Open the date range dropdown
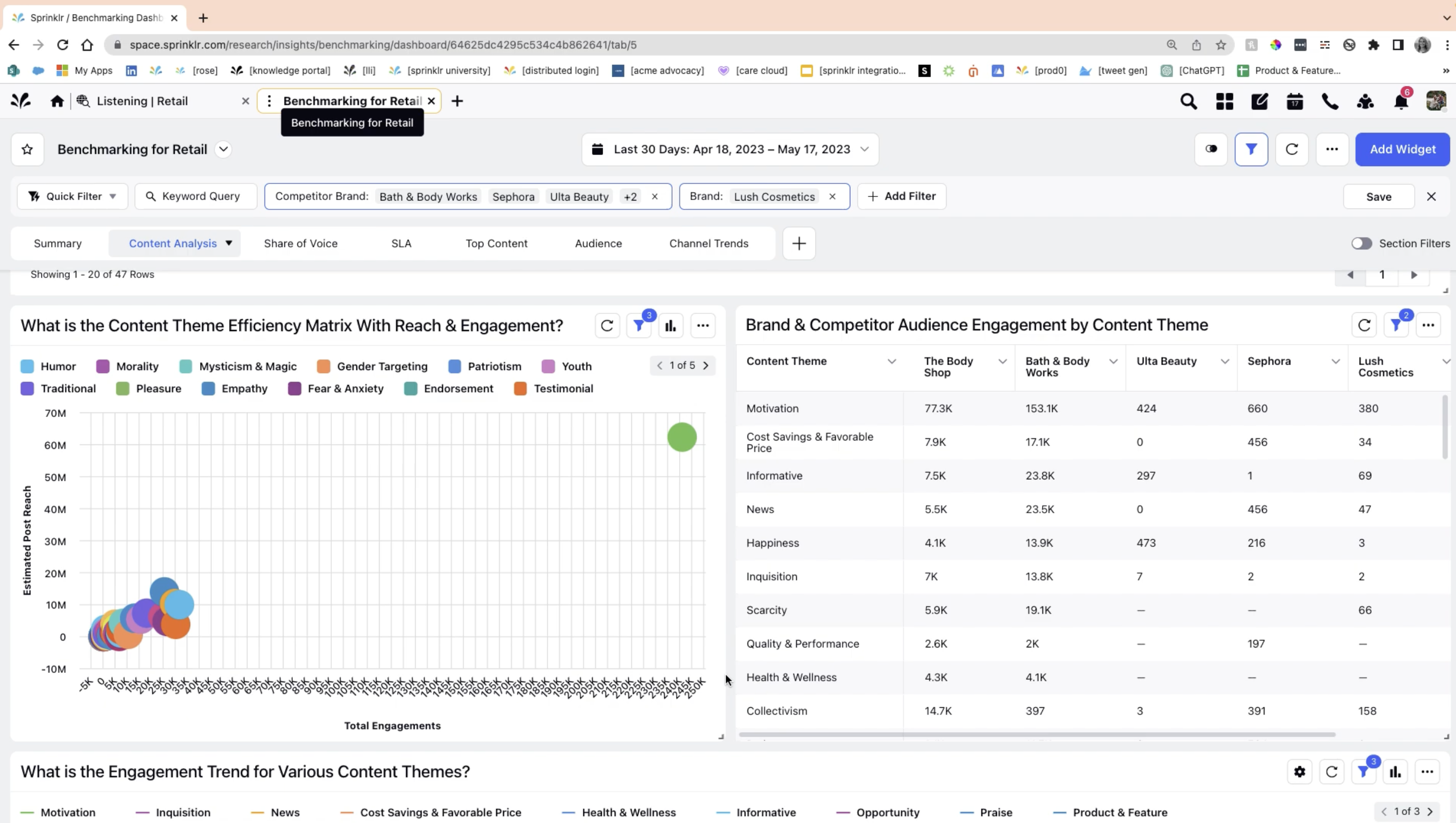This screenshot has width=1456, height=823. [x=729, y=149]
